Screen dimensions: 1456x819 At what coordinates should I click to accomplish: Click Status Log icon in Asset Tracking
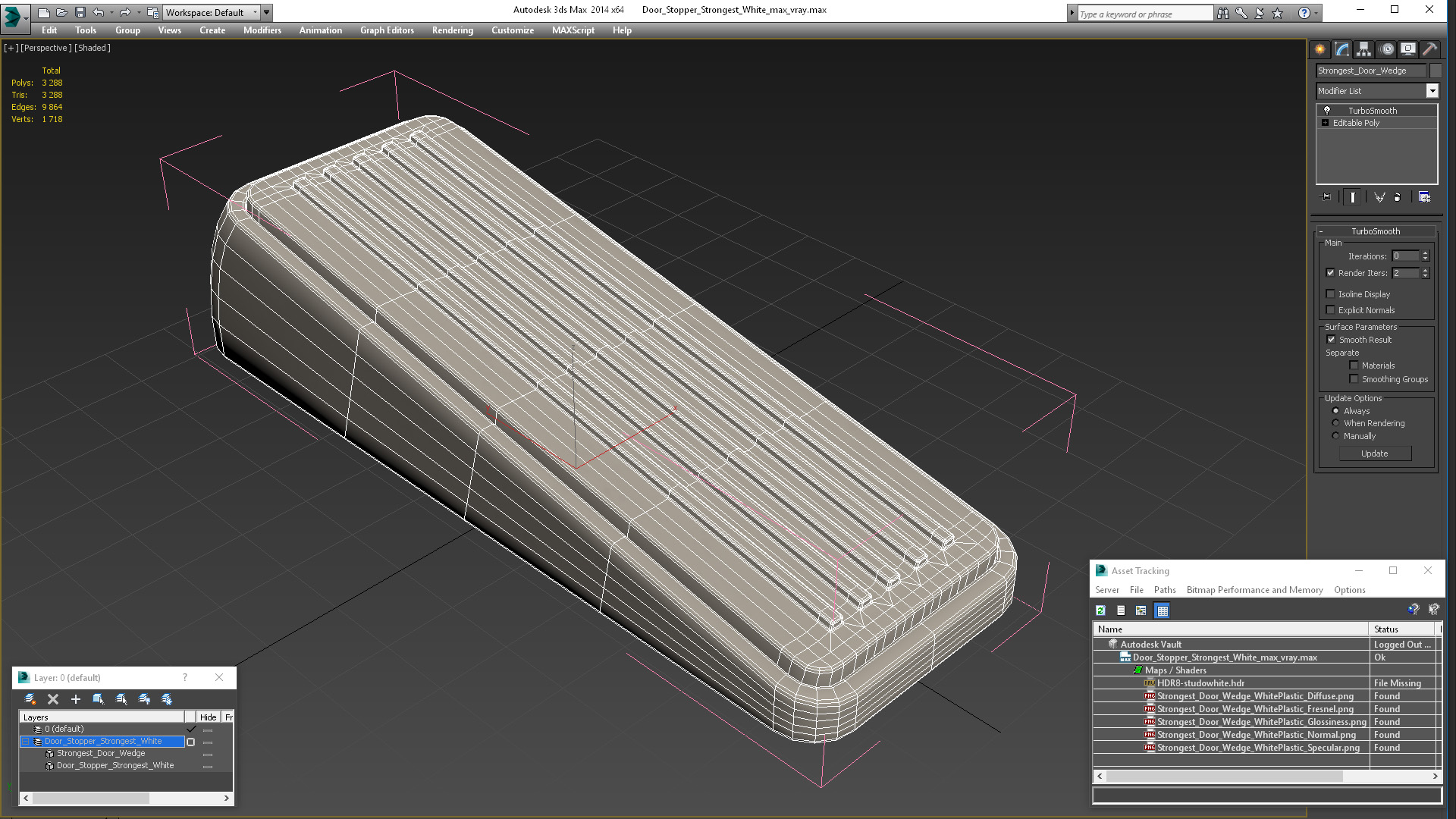[x=1121, y=610]
